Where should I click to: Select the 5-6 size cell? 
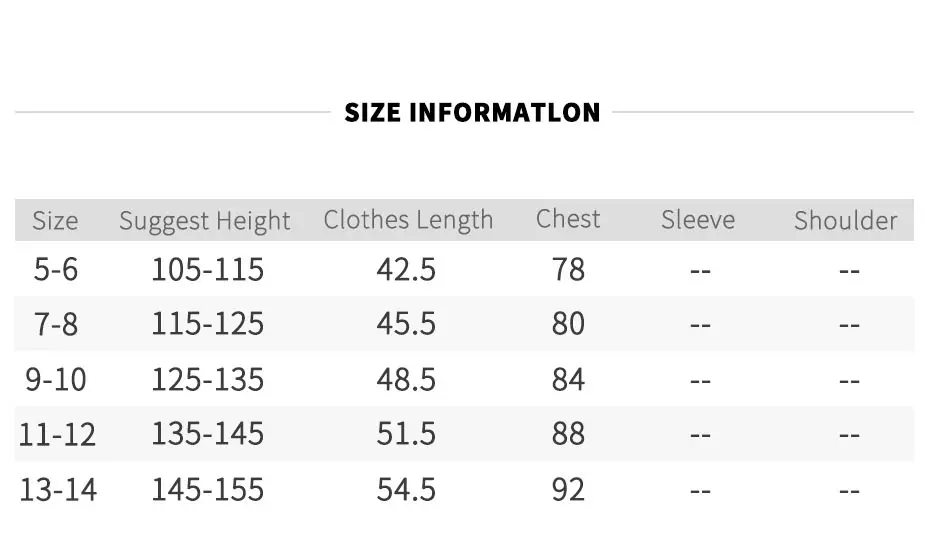(56, 269)
